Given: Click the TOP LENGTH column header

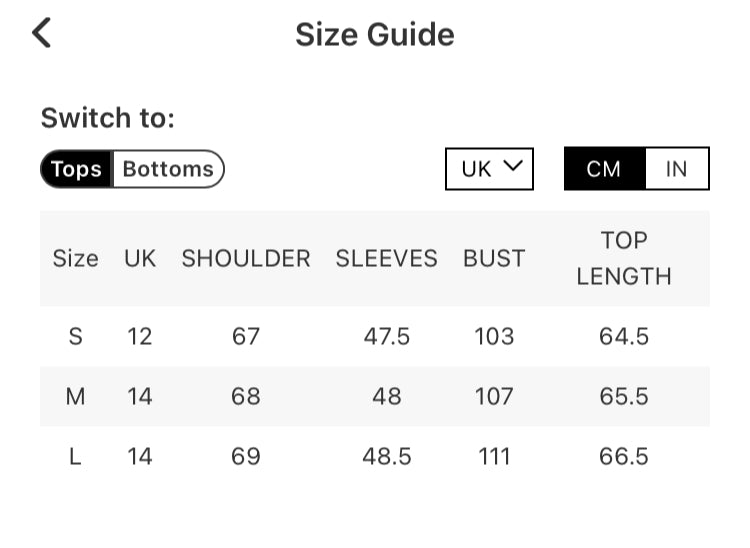Looking at the screenshot, I should (624, 258).
